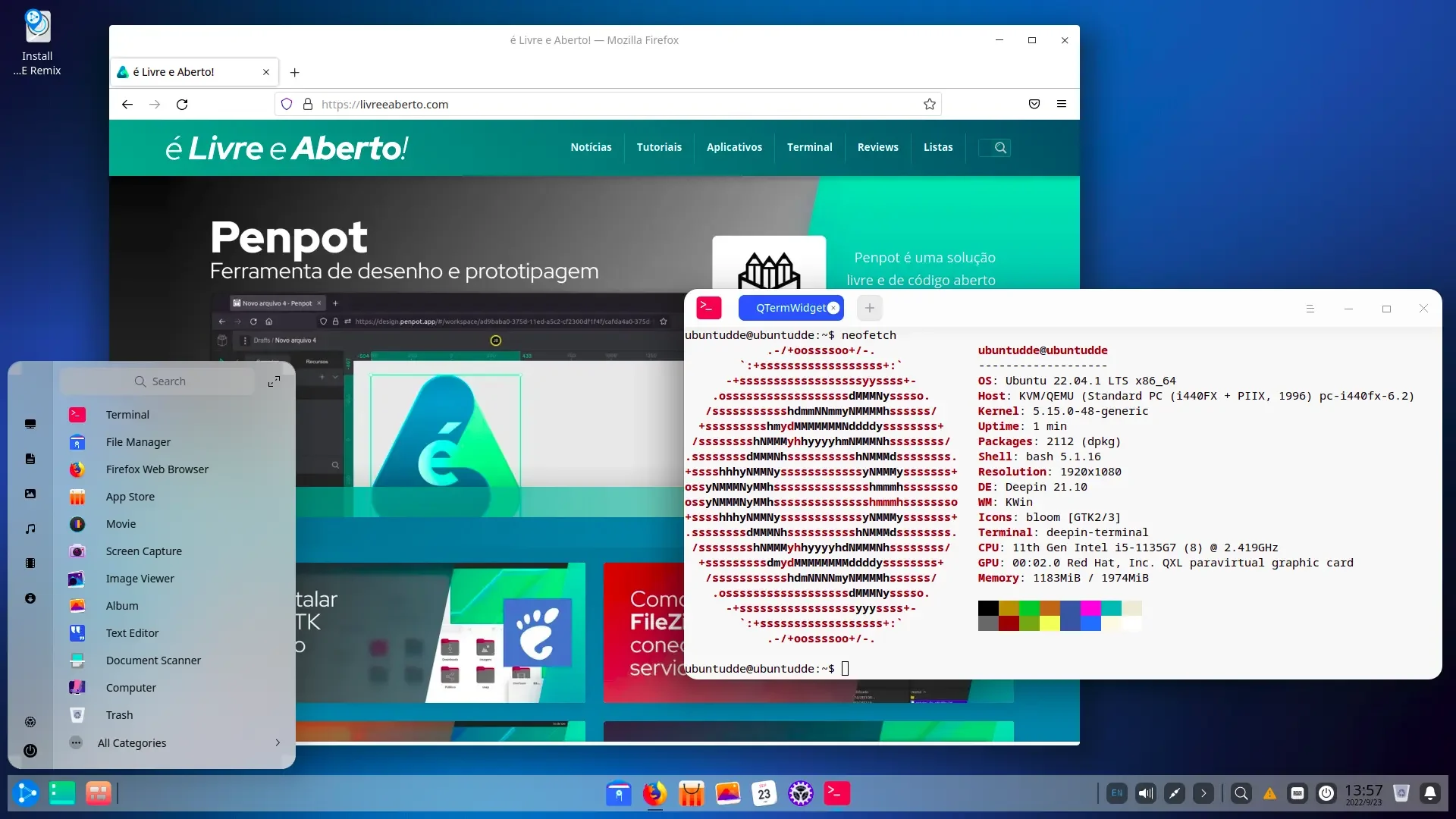This screenshot has height=819, width=1456.
Task: Open launcher sidebar settings gear icon
Action: click(30, 722)
